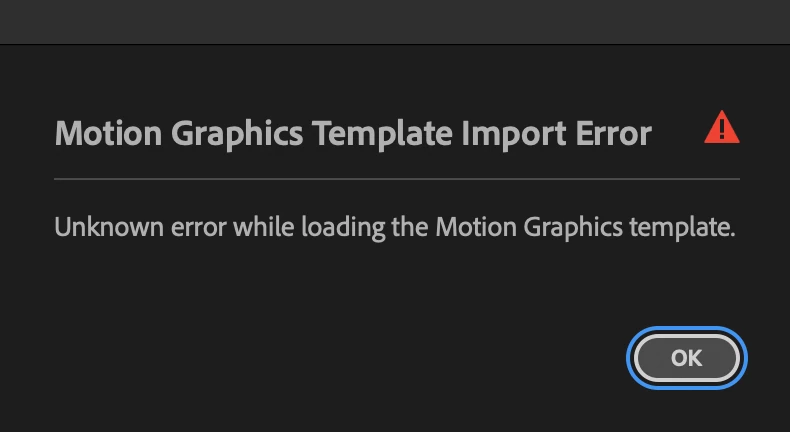
Task: Click the blue-outlined focused OK button
Action: pos(687,358)
